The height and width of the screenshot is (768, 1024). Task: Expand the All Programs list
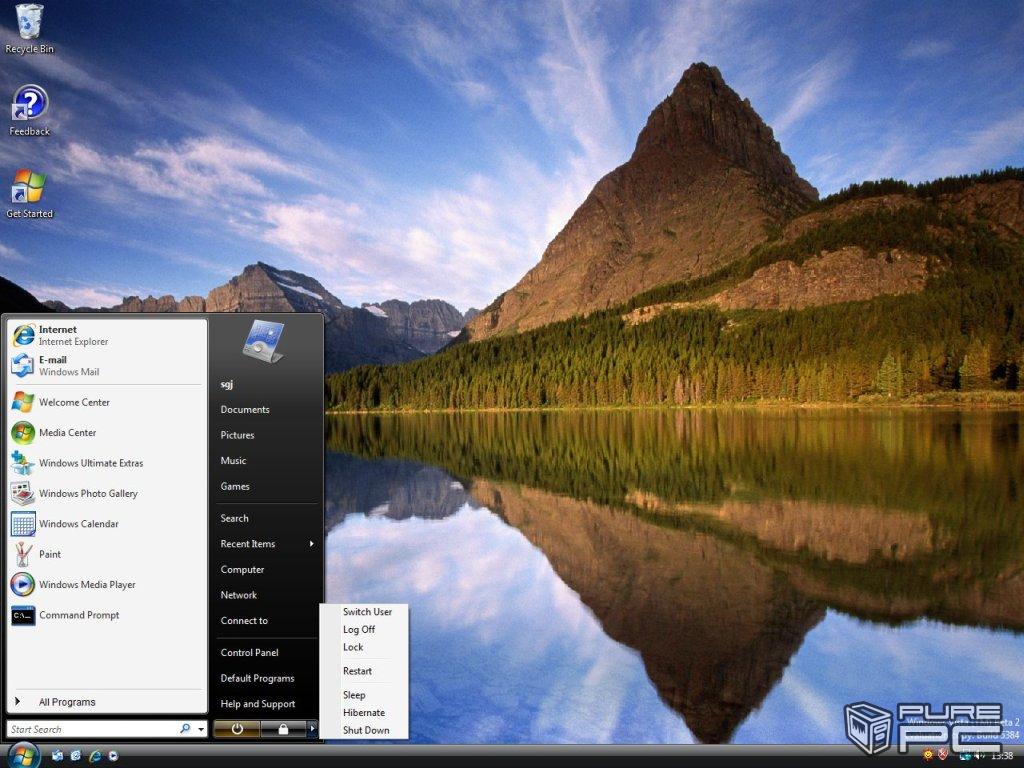(66, 702)
